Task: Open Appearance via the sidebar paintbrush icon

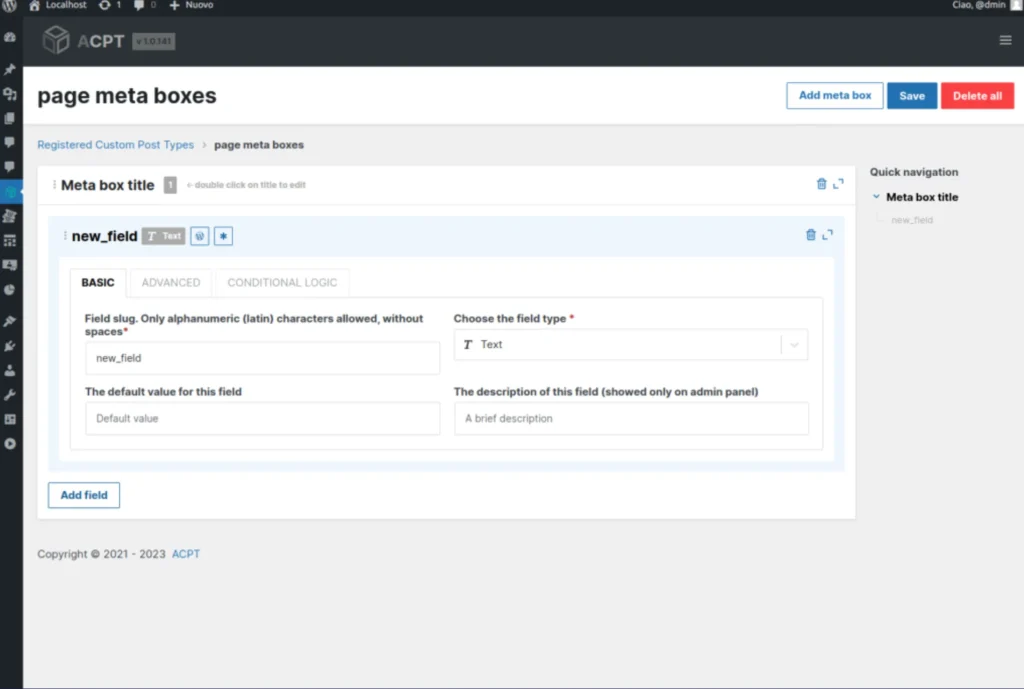Action: 10,321
